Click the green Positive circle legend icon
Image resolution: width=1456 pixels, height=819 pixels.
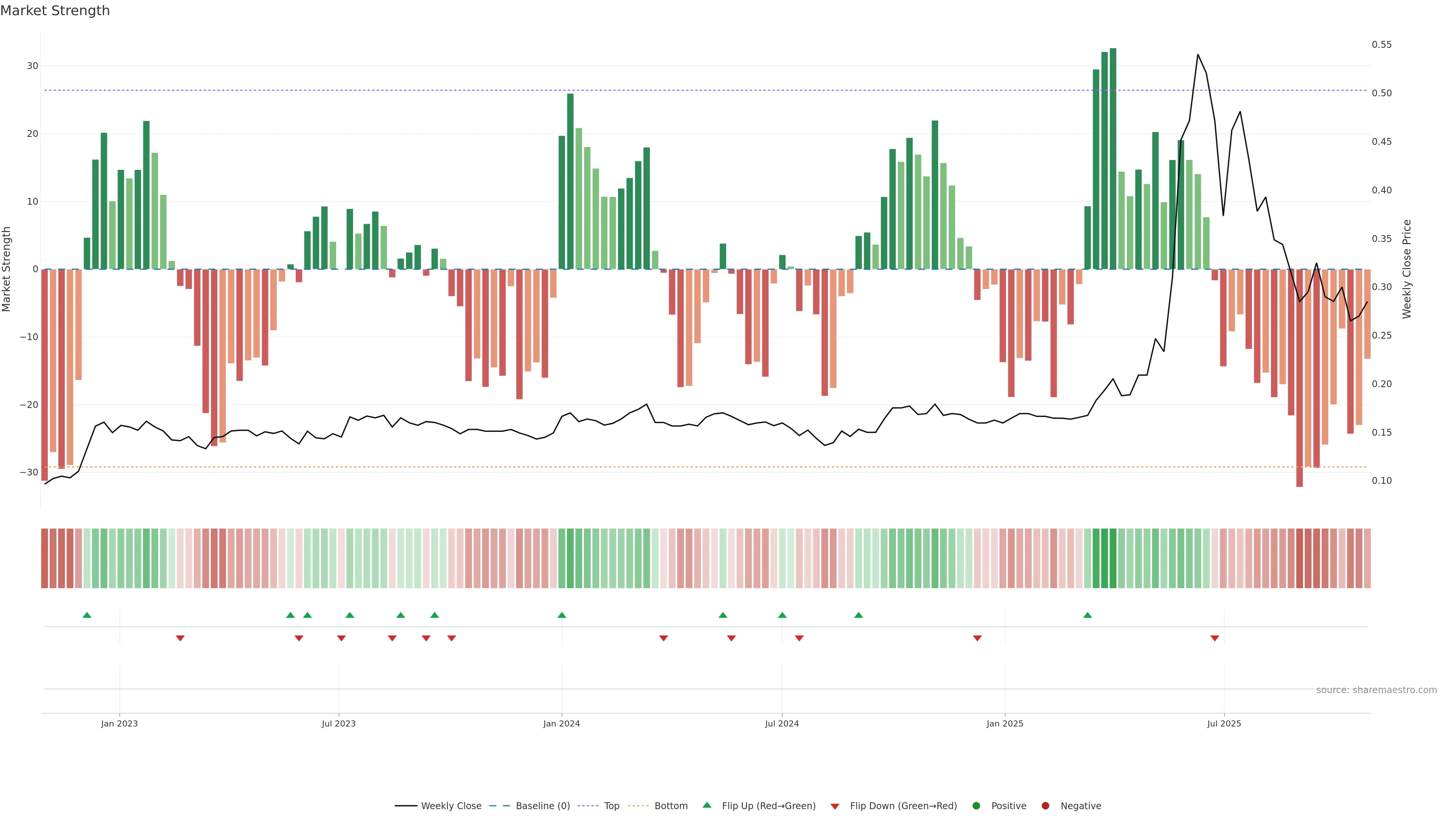point(976,805)
